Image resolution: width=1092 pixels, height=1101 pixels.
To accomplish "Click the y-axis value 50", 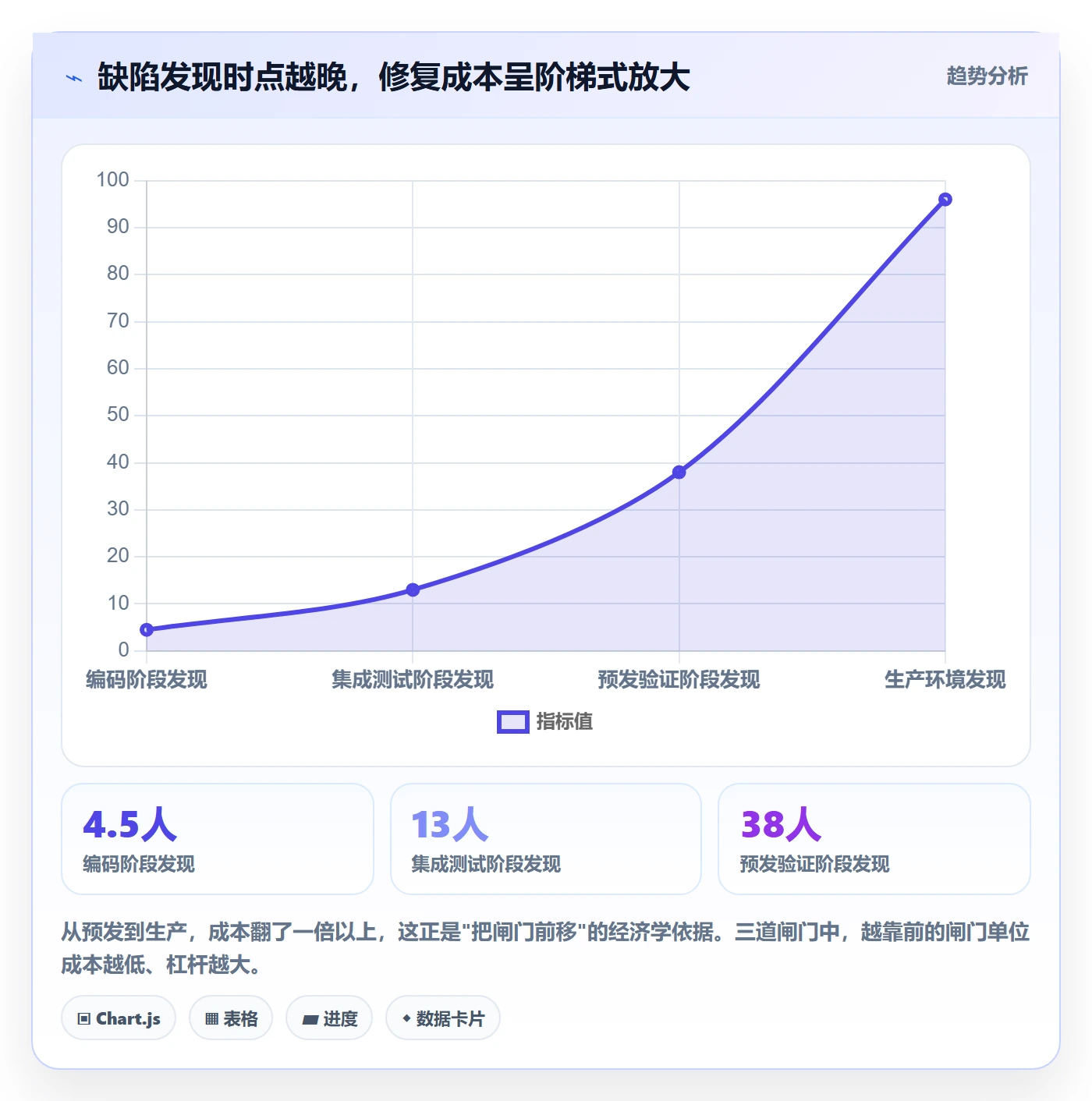I will (x=118, y=415).
